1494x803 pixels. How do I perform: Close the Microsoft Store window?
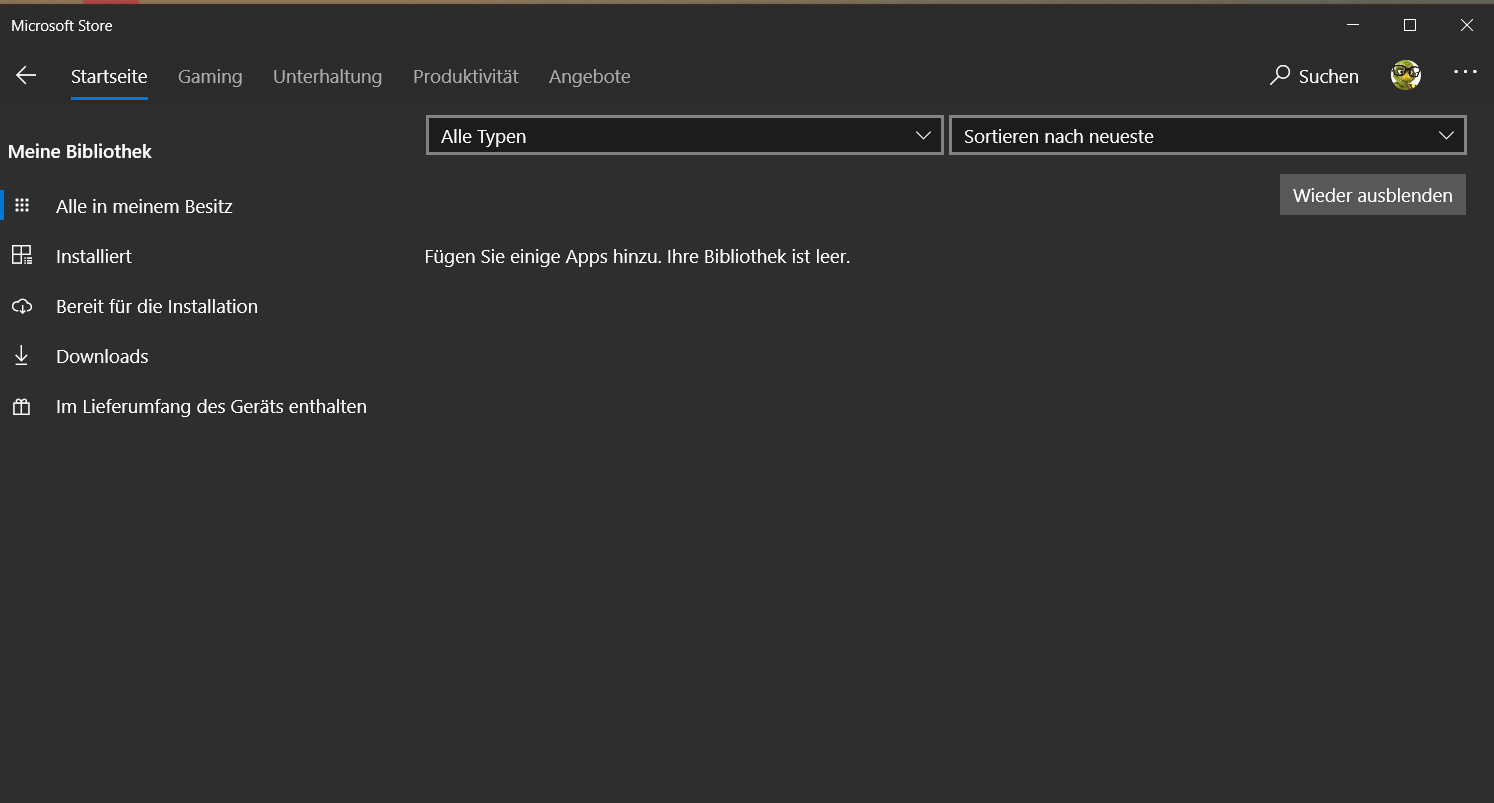pyautogui.click(x=1466, y=25)
